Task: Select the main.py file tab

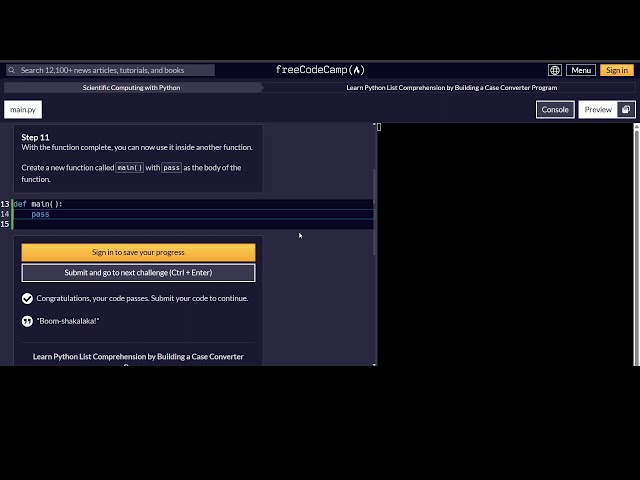Action: point(23,109)
